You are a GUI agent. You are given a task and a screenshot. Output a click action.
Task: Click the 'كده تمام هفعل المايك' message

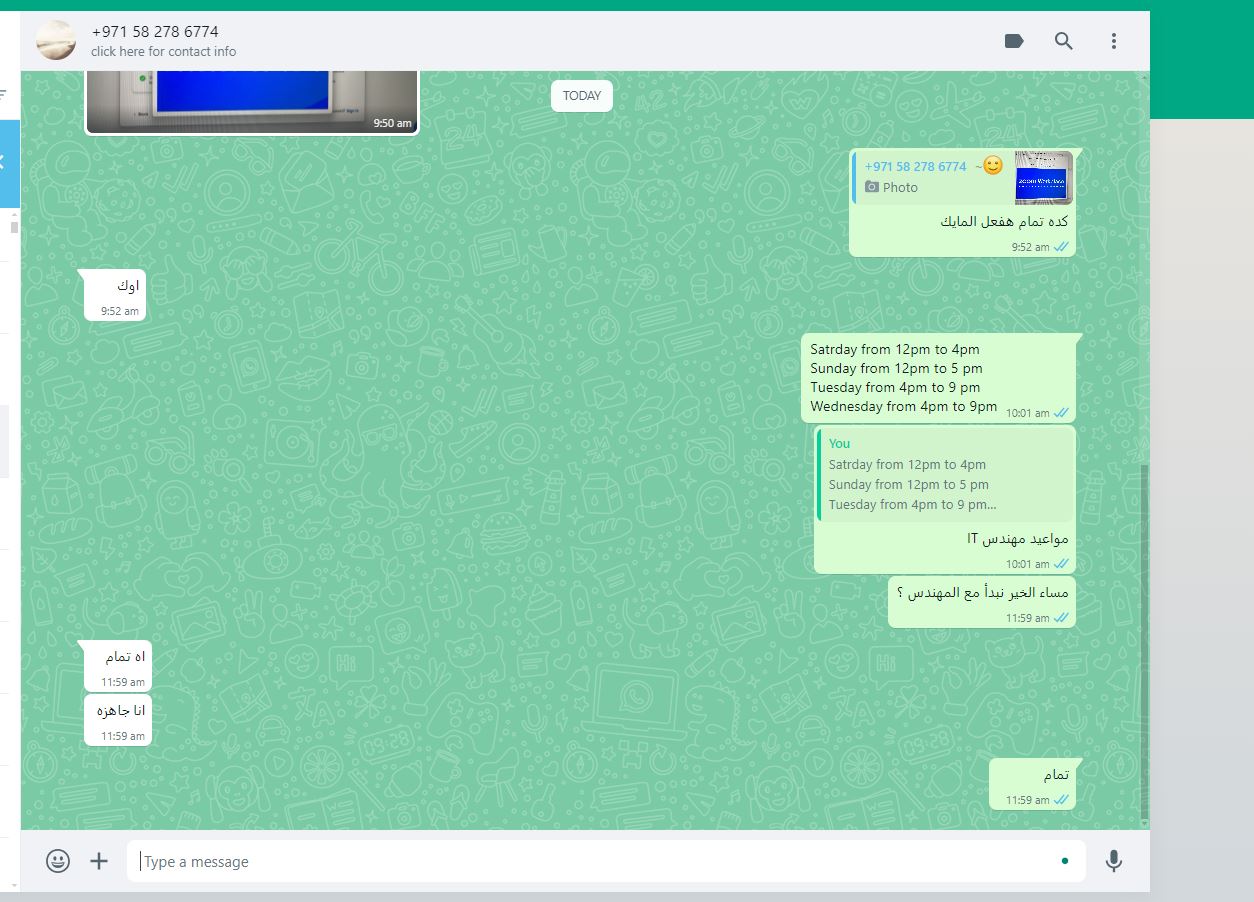[x=1004, y=222]
